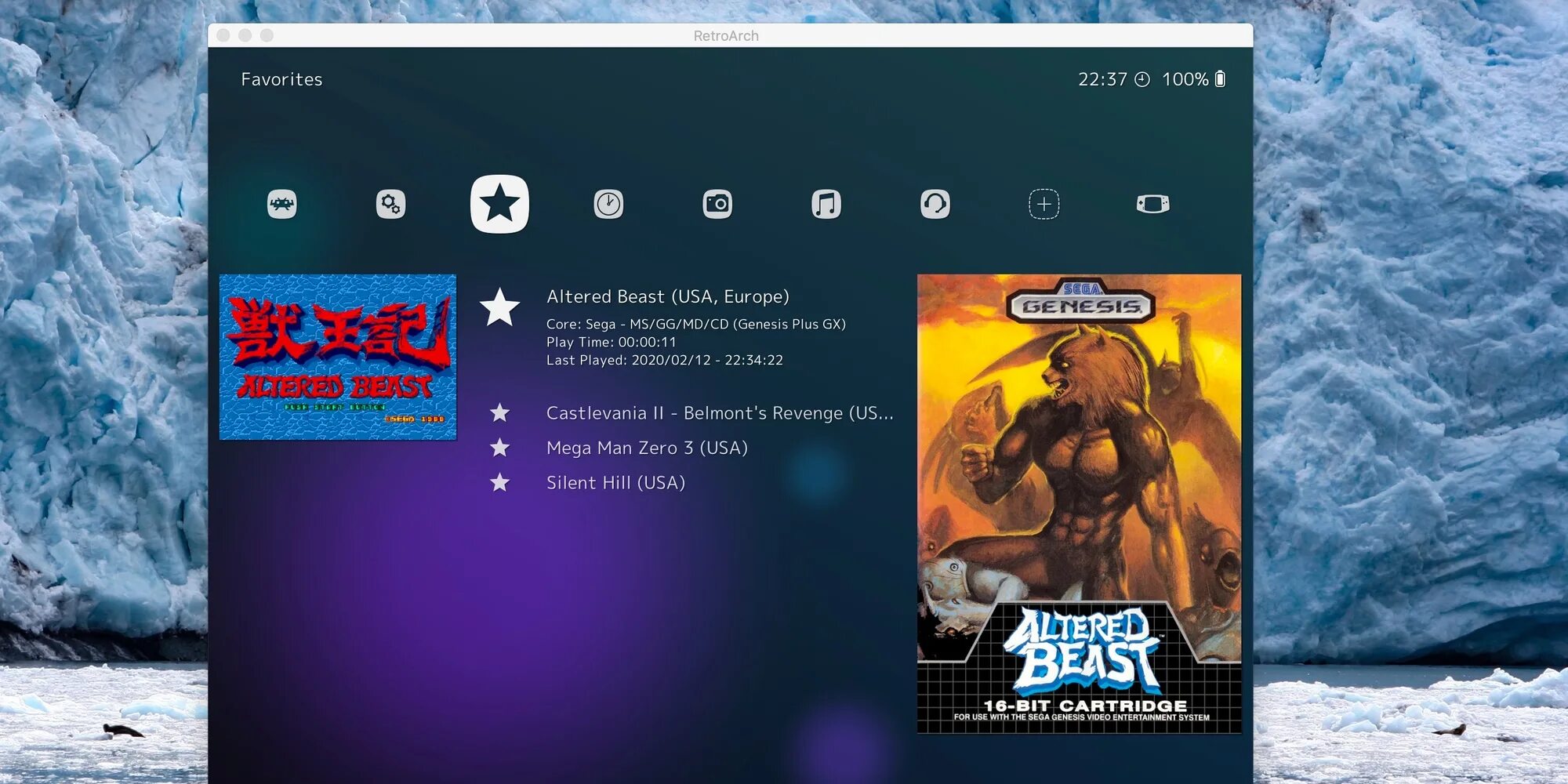Image resolution: width=1568 pixels, height=784 pixels.
Task: Open the RetroArch Main Menu invader icon
Action: tap(282, 204)
